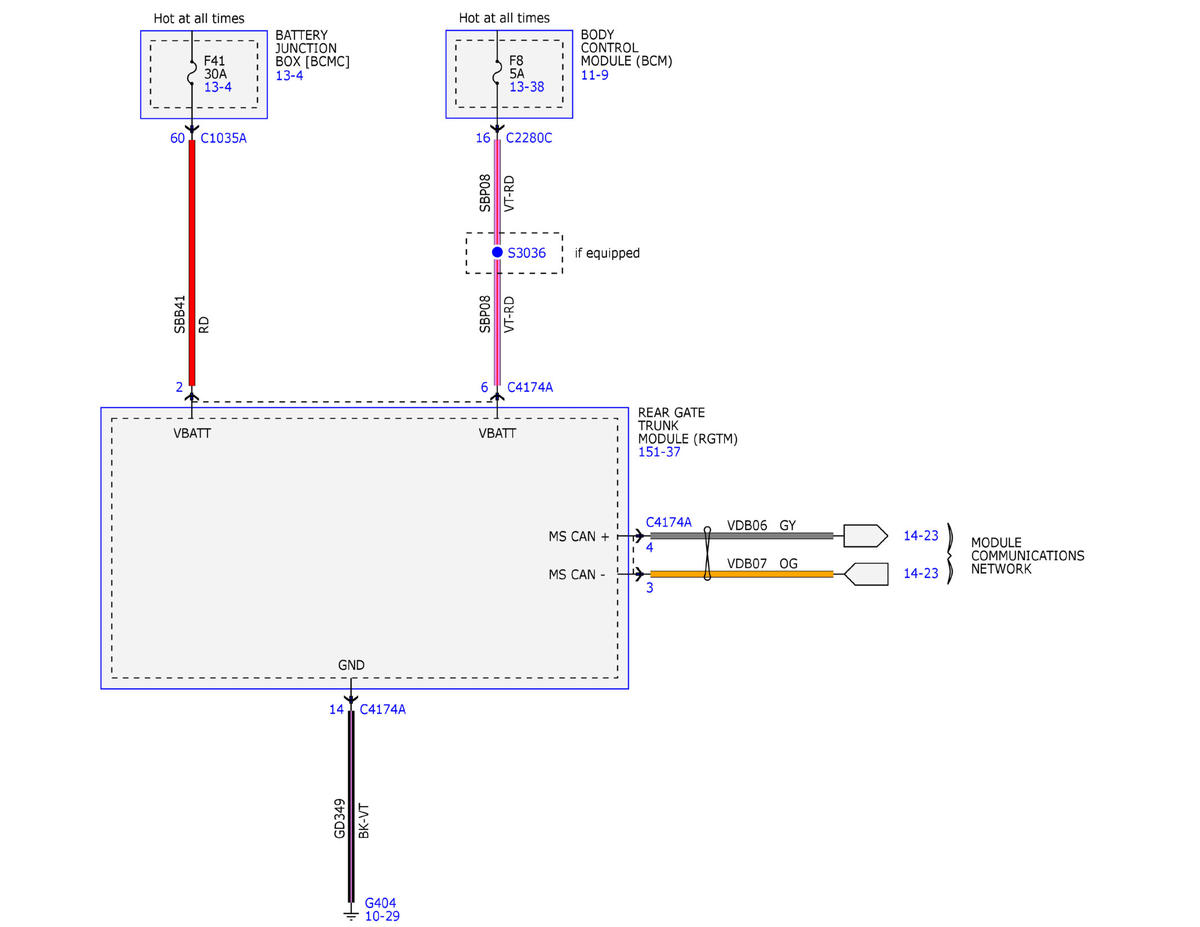Select the blue S3036 splice dot

(x=497, y=252)
